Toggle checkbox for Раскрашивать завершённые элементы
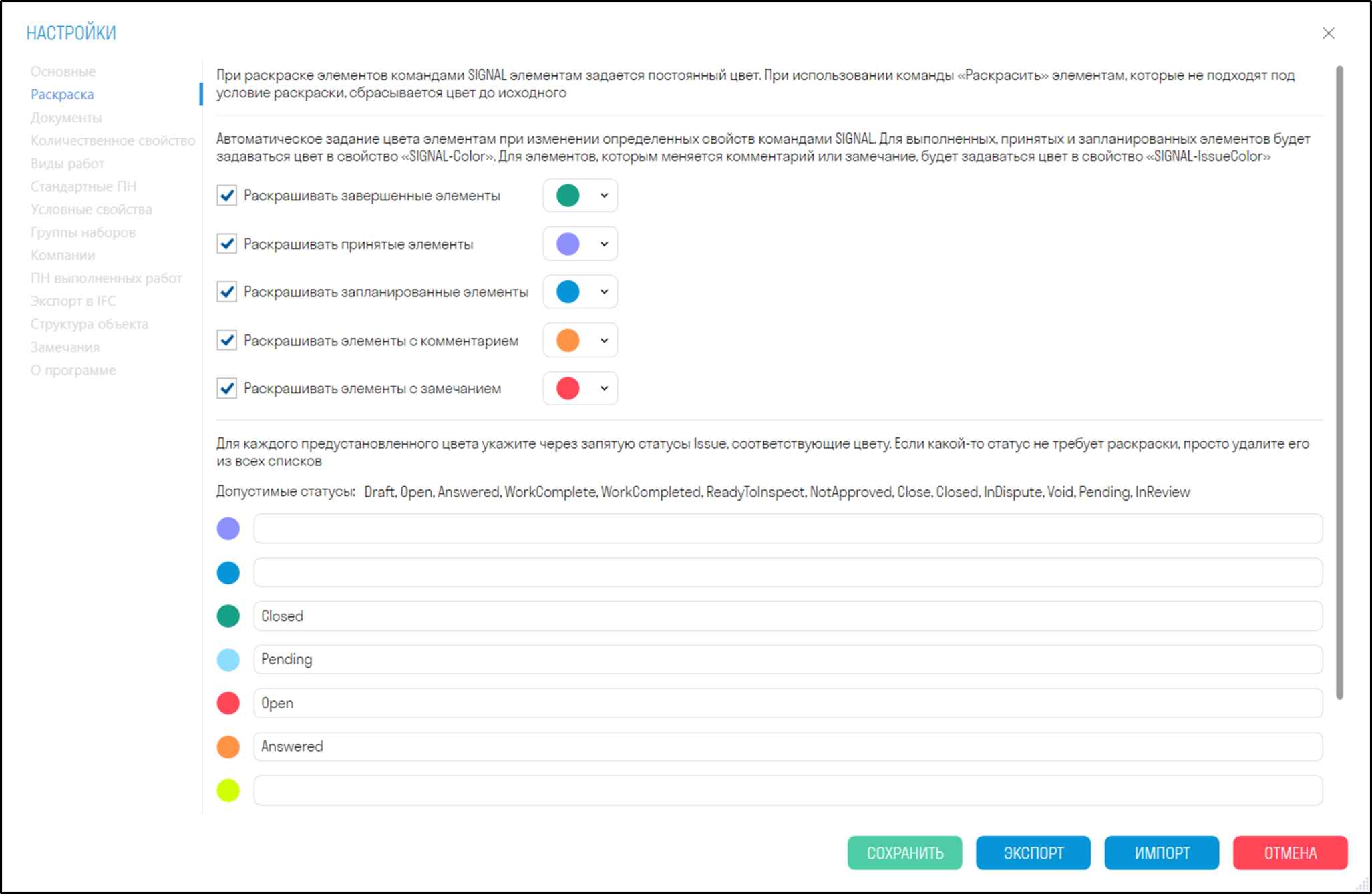The height and width of the screenshot is (894, 1372). pyautogui.click(x=225, y=195)
